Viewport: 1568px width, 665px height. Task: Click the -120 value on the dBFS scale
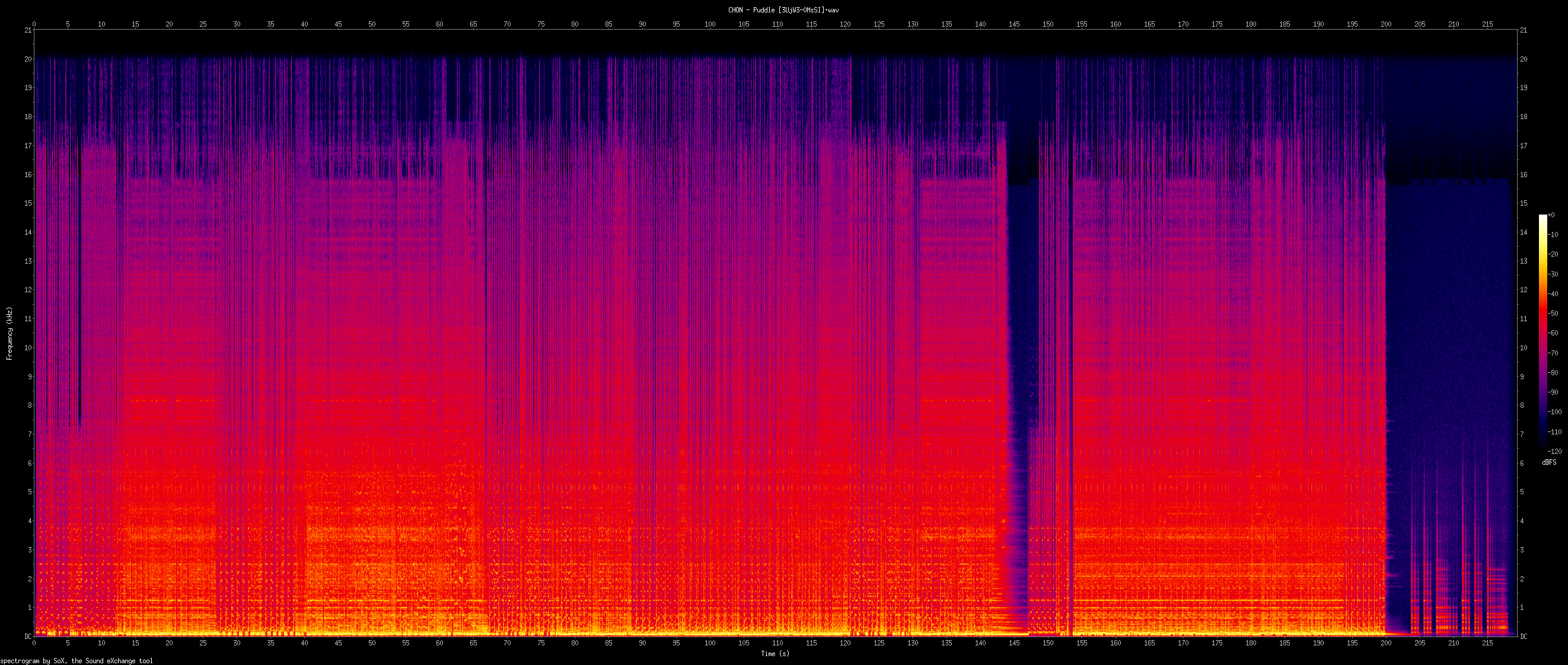pyautogui.click(x=1554, y=452)
